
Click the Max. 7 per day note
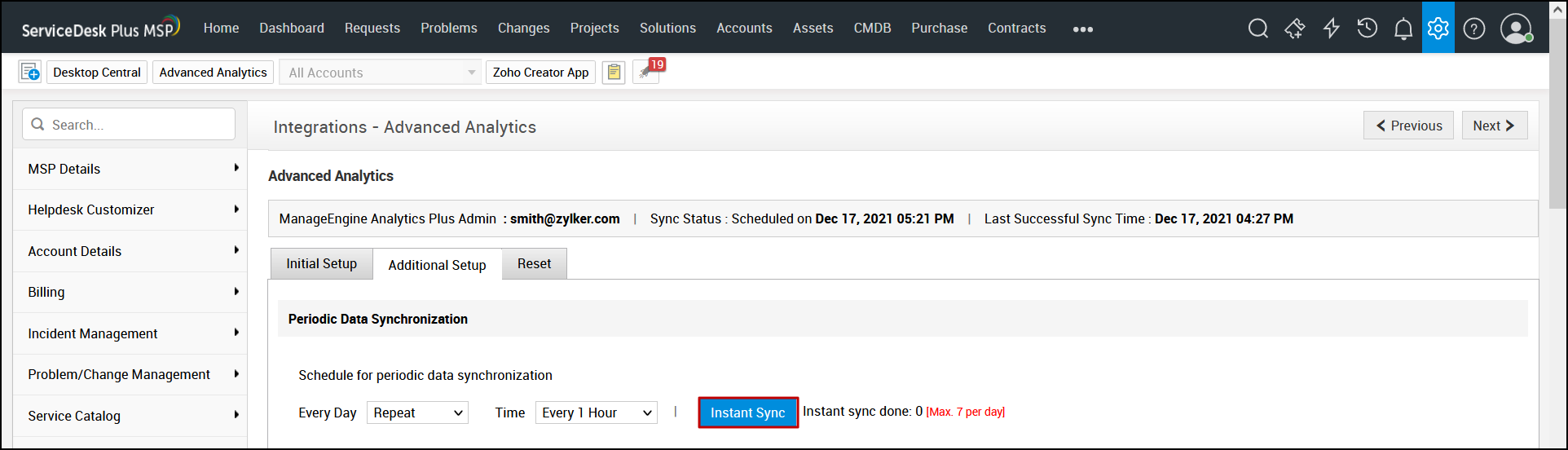(965, 412)
